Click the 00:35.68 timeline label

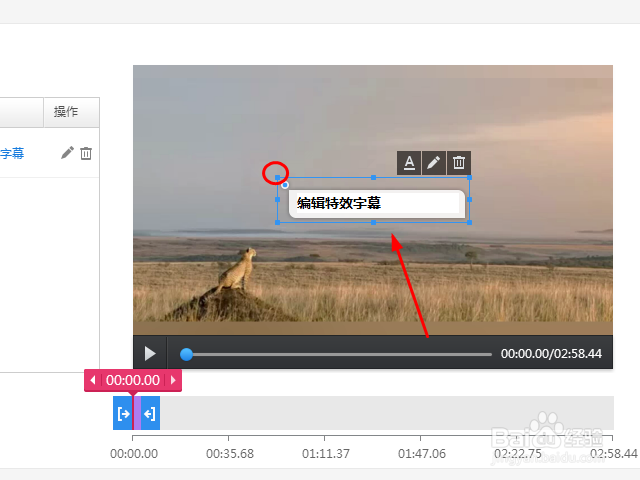[230, 454]
